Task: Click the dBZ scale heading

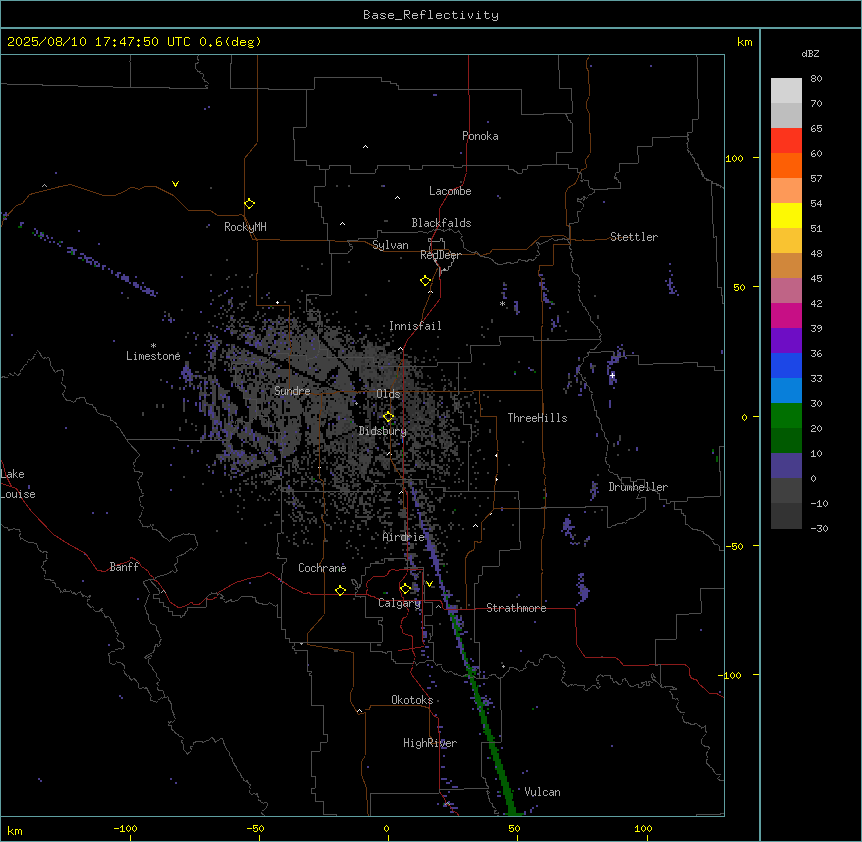Action: (x=810, y=54)
